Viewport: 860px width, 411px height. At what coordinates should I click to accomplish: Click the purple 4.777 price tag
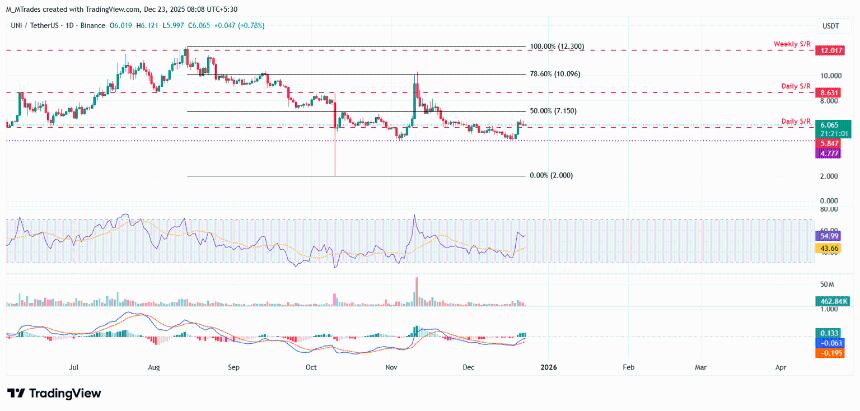[x=831, y=153]
